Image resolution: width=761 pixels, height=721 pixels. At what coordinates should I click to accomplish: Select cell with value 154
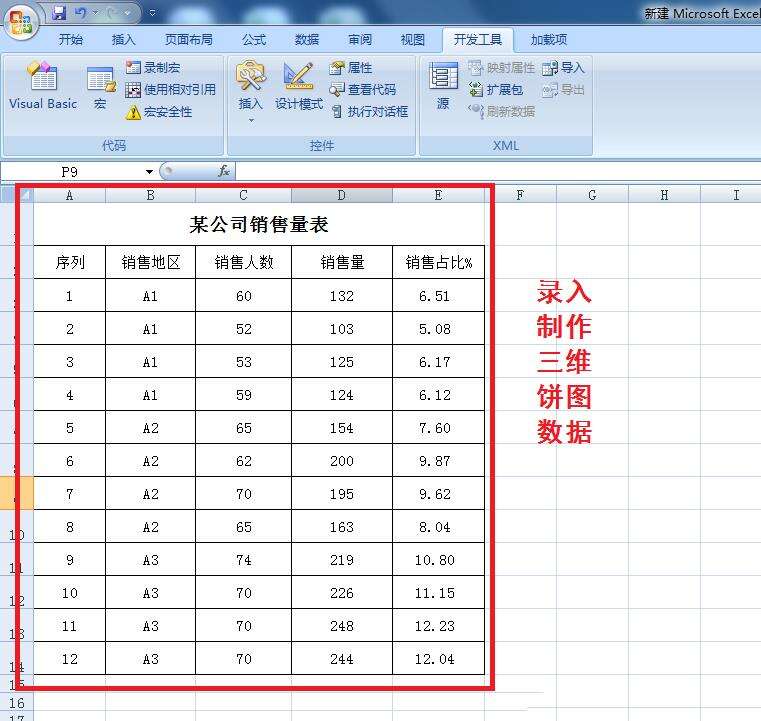342,427
